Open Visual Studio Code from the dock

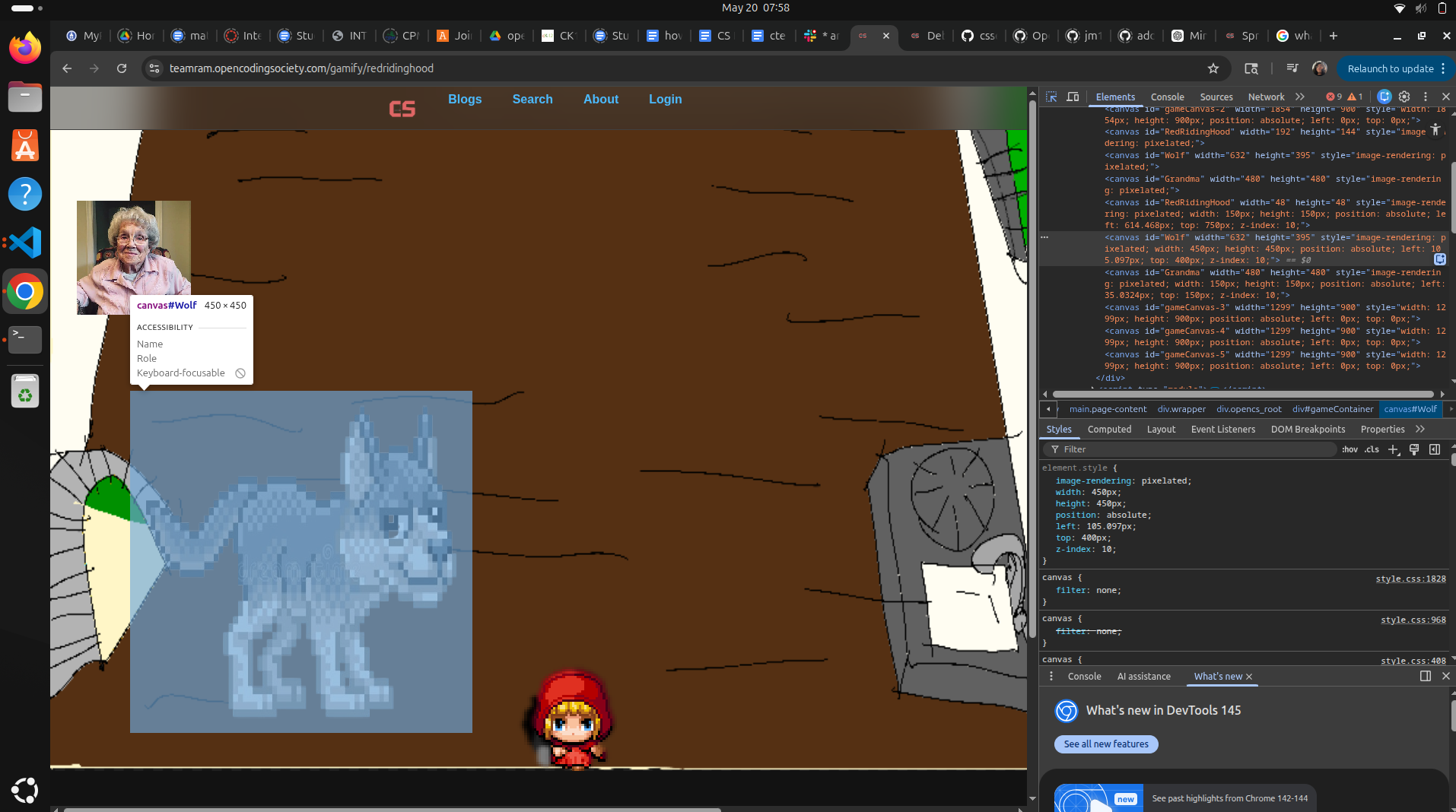25,243
